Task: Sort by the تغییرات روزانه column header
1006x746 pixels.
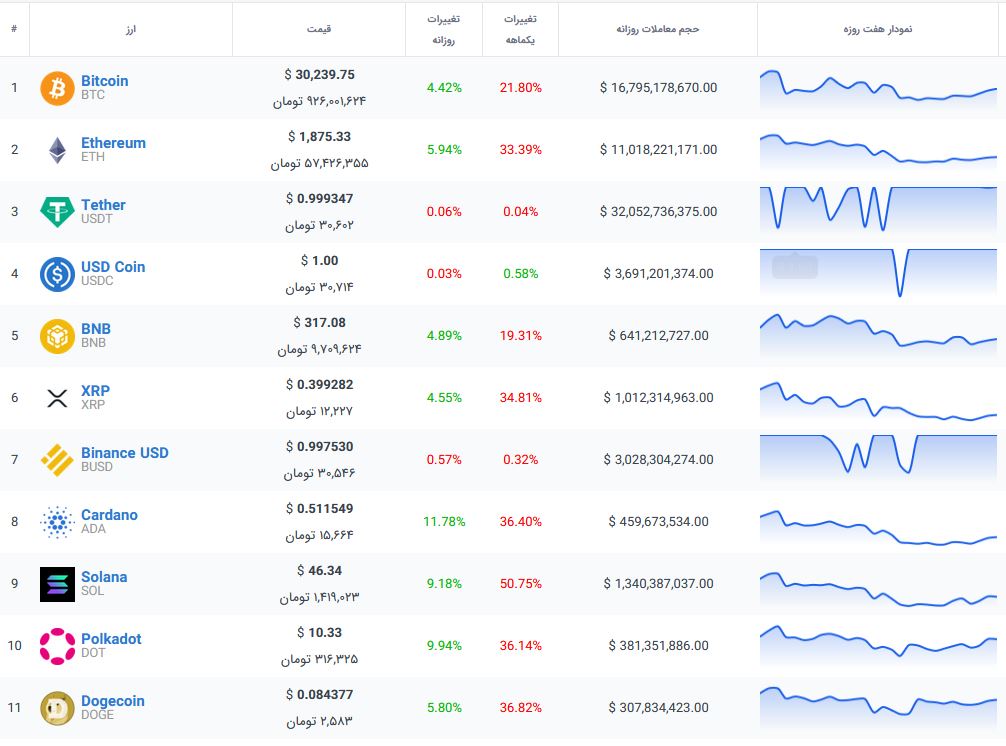Action: click(x=443, y=29)
